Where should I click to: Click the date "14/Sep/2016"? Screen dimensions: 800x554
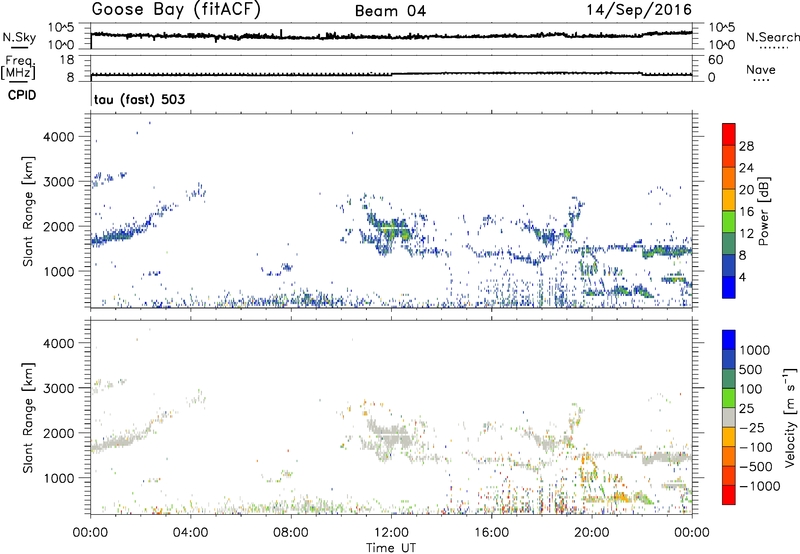[639, 10]
